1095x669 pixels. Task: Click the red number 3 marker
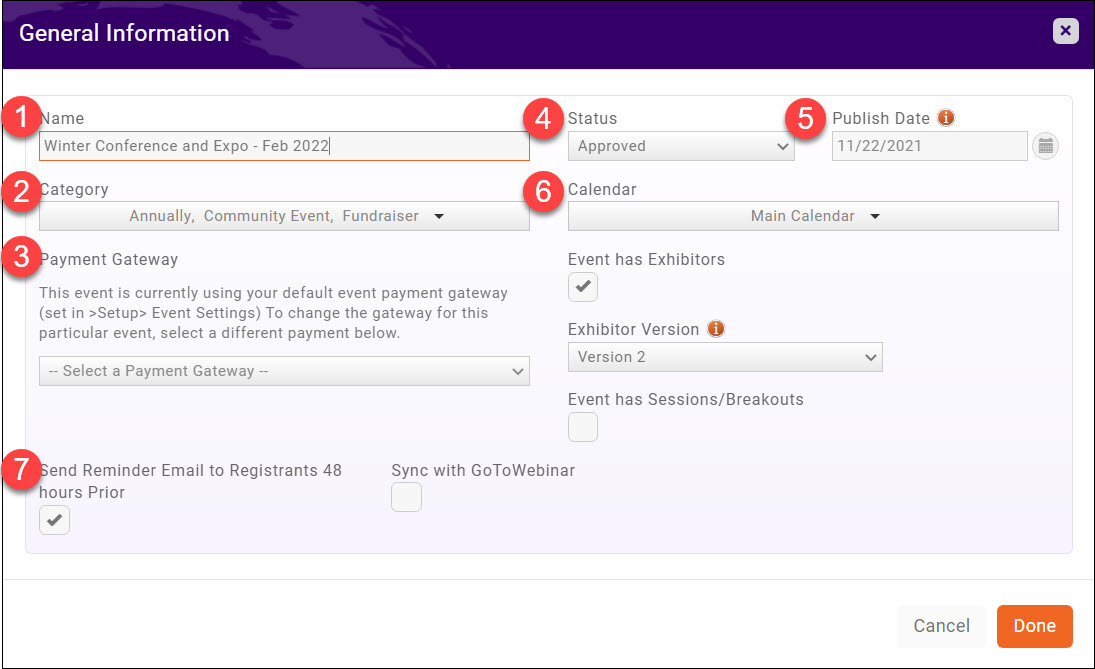(x=20, y=257)
